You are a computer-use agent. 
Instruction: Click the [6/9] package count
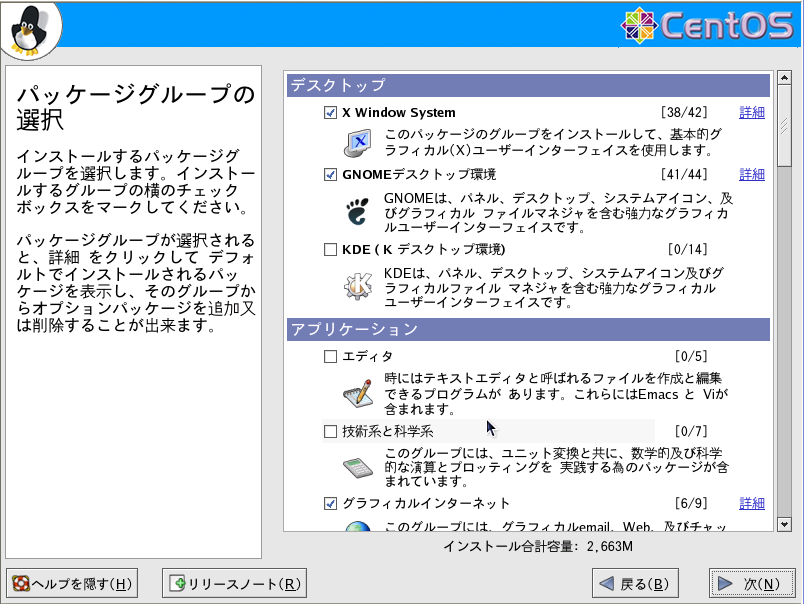[691, 504]
